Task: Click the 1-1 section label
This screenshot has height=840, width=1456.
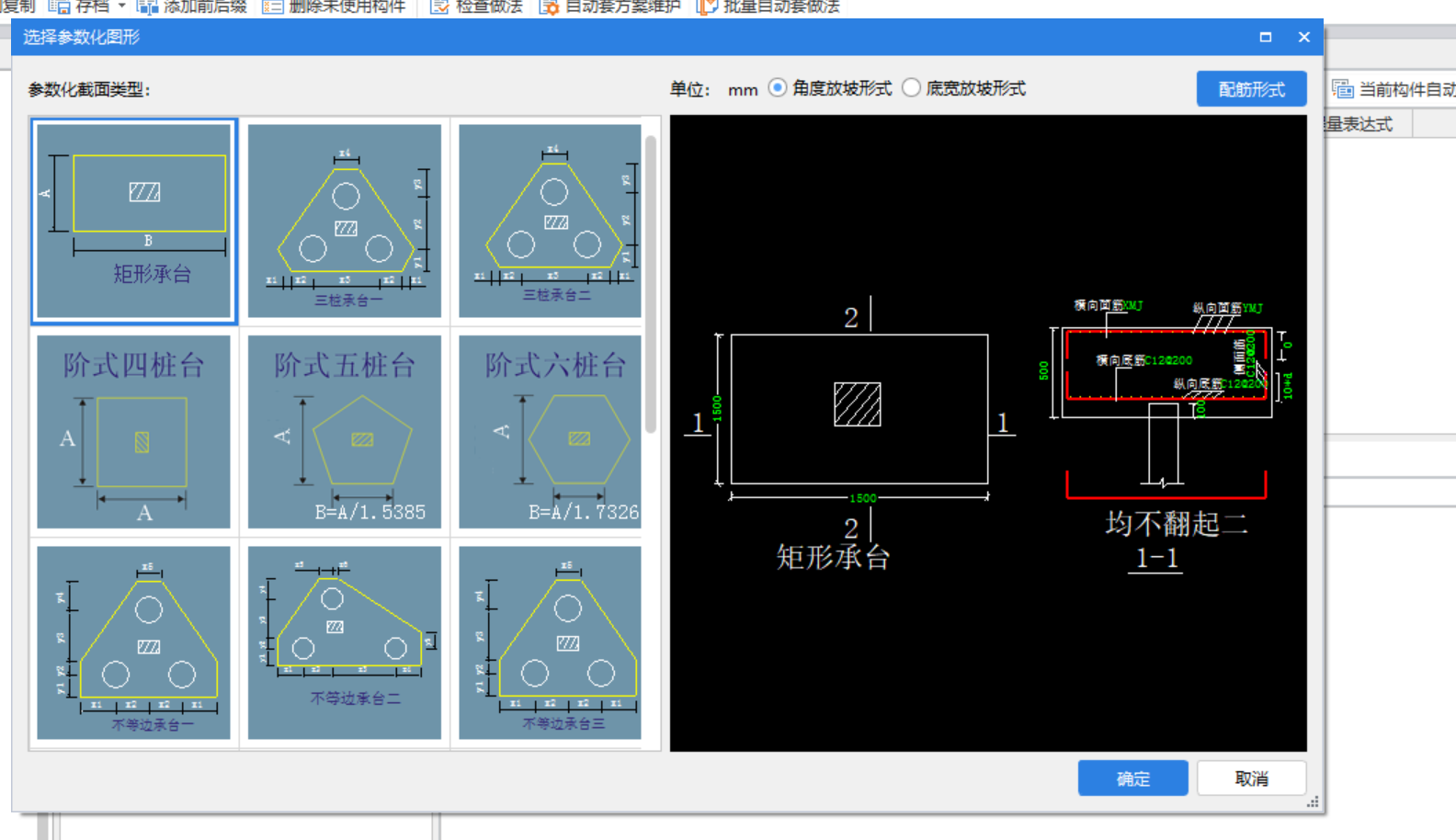Action: point(1156,558)
